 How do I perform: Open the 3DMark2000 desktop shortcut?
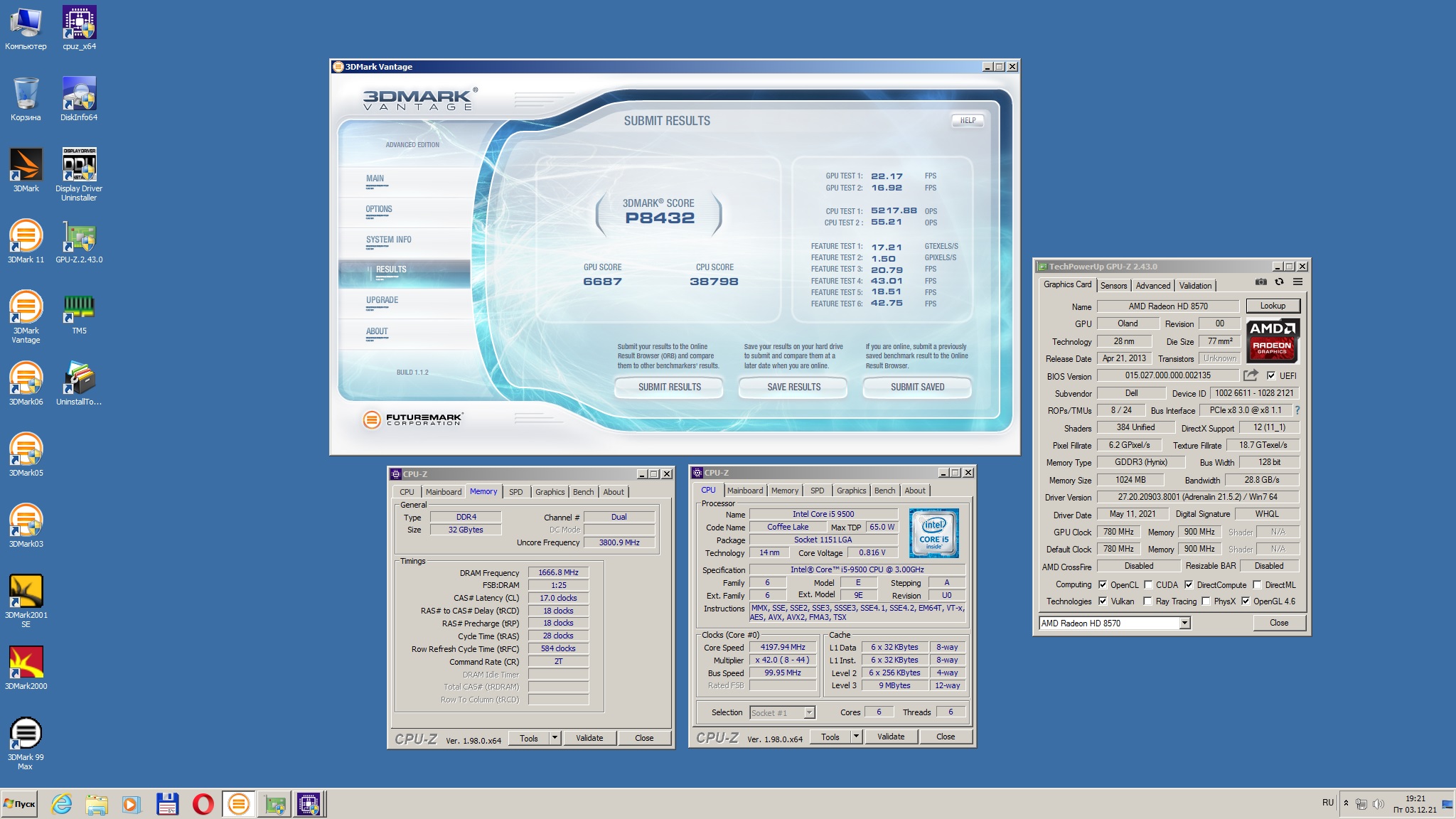pos(26,668)
